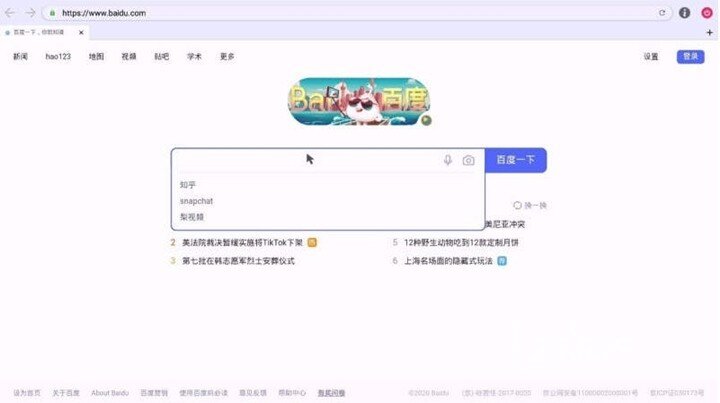The image size is (720, 403).
Task: Open 新闻 in top navigation
Action: 20,56
